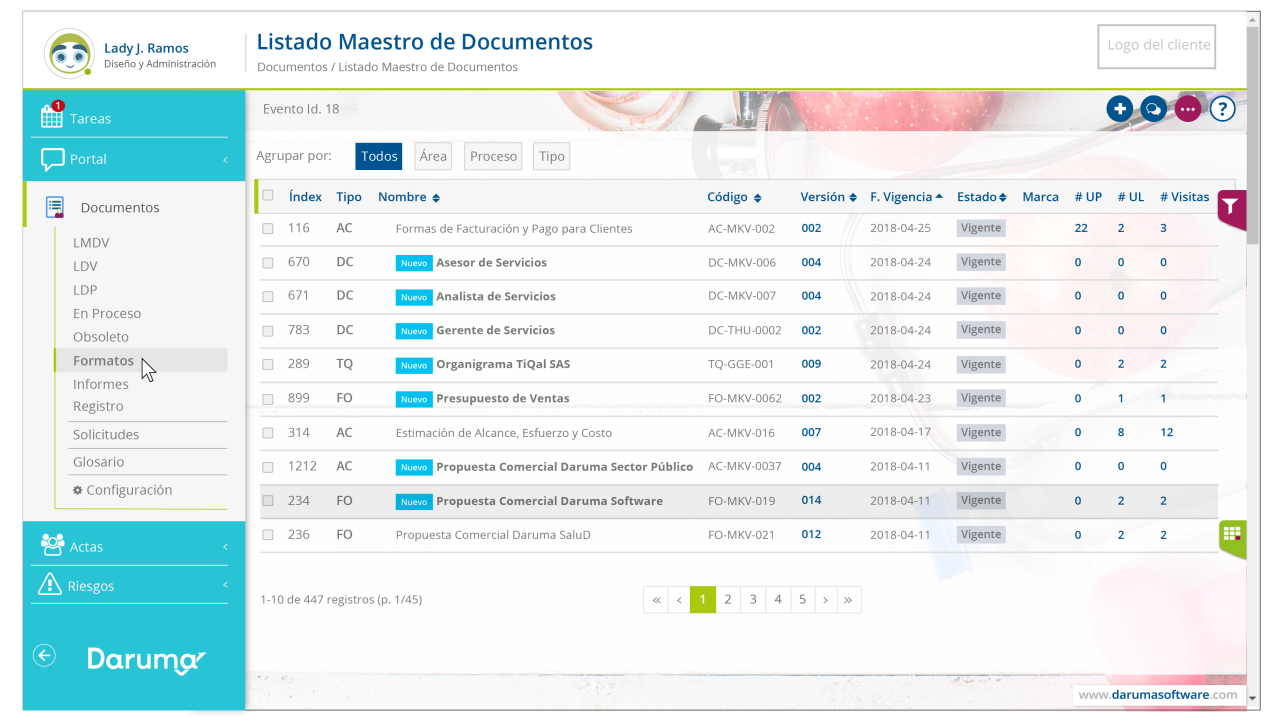This screenshot has width=1280, height=722.
Task: Go to previous page arrow
Action: pyautogui.click(x=680, y=600)
